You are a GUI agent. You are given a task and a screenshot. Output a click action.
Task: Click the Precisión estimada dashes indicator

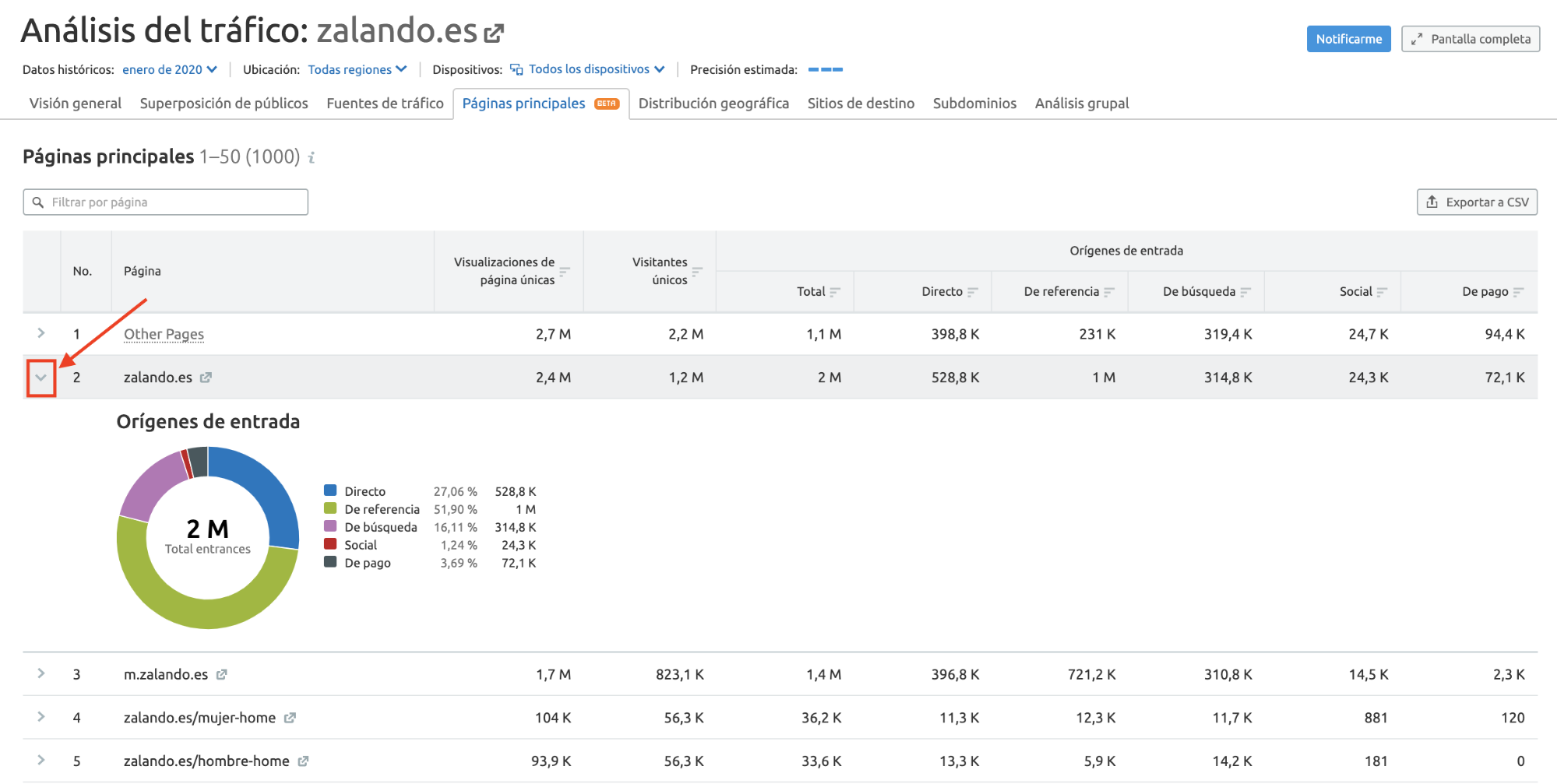[826, 69]
